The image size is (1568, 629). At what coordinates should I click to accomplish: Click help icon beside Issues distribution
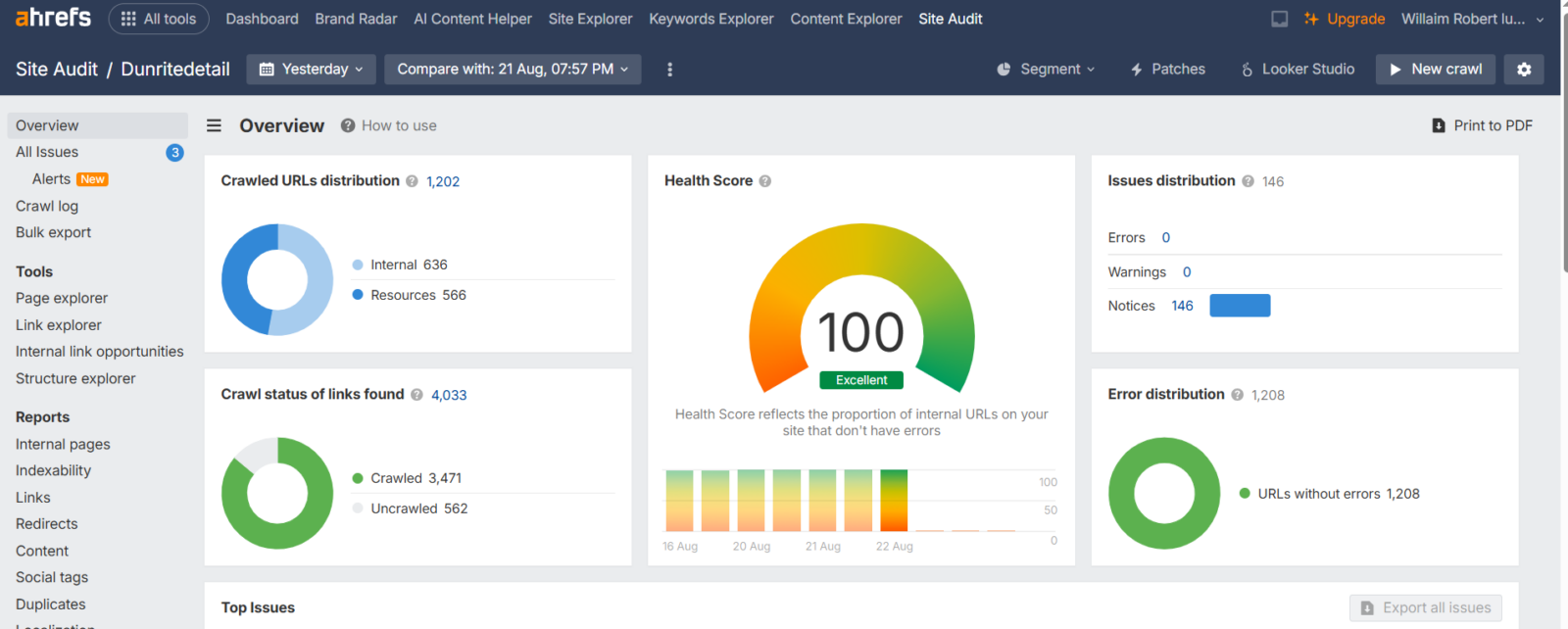coord(1248,181)
